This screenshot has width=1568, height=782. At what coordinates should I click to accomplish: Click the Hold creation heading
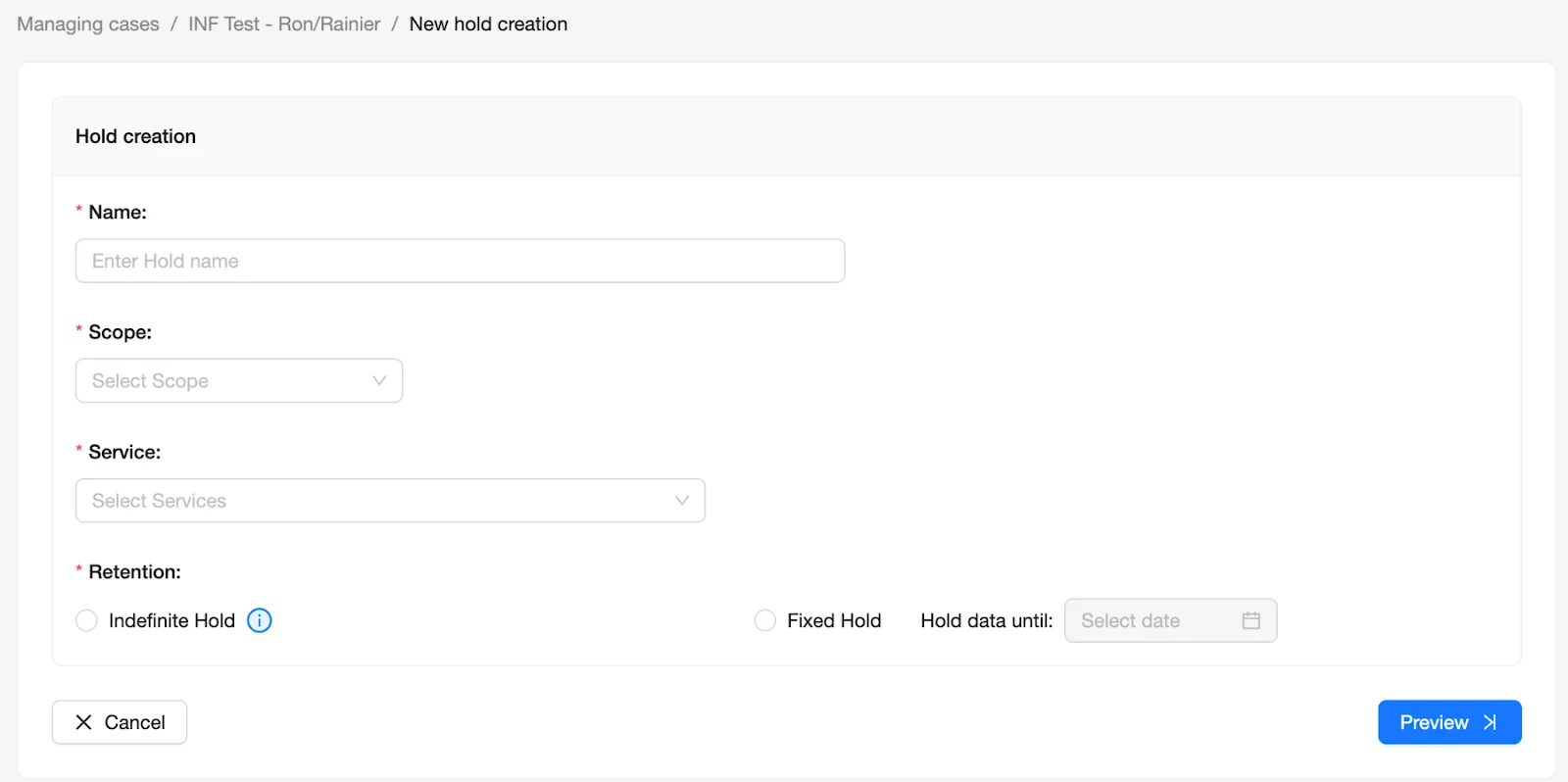tap(135, 136)
